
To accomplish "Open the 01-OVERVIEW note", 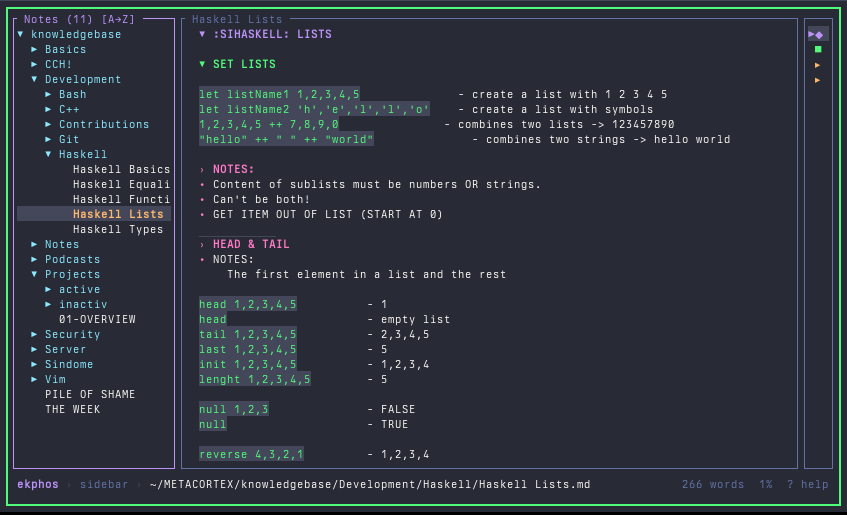I will (97, 319).
